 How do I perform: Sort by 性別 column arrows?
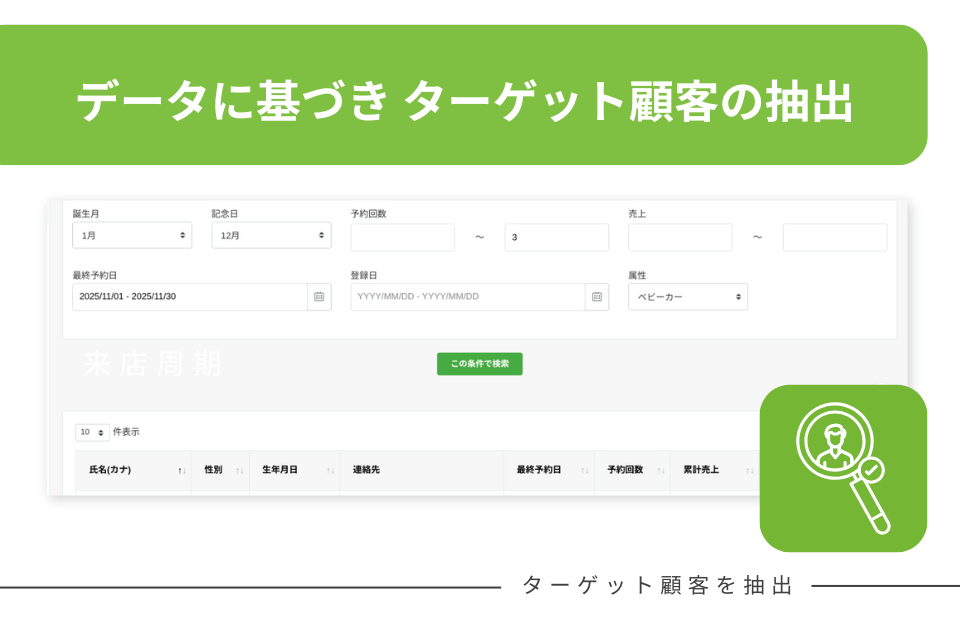tap(239, 470)
